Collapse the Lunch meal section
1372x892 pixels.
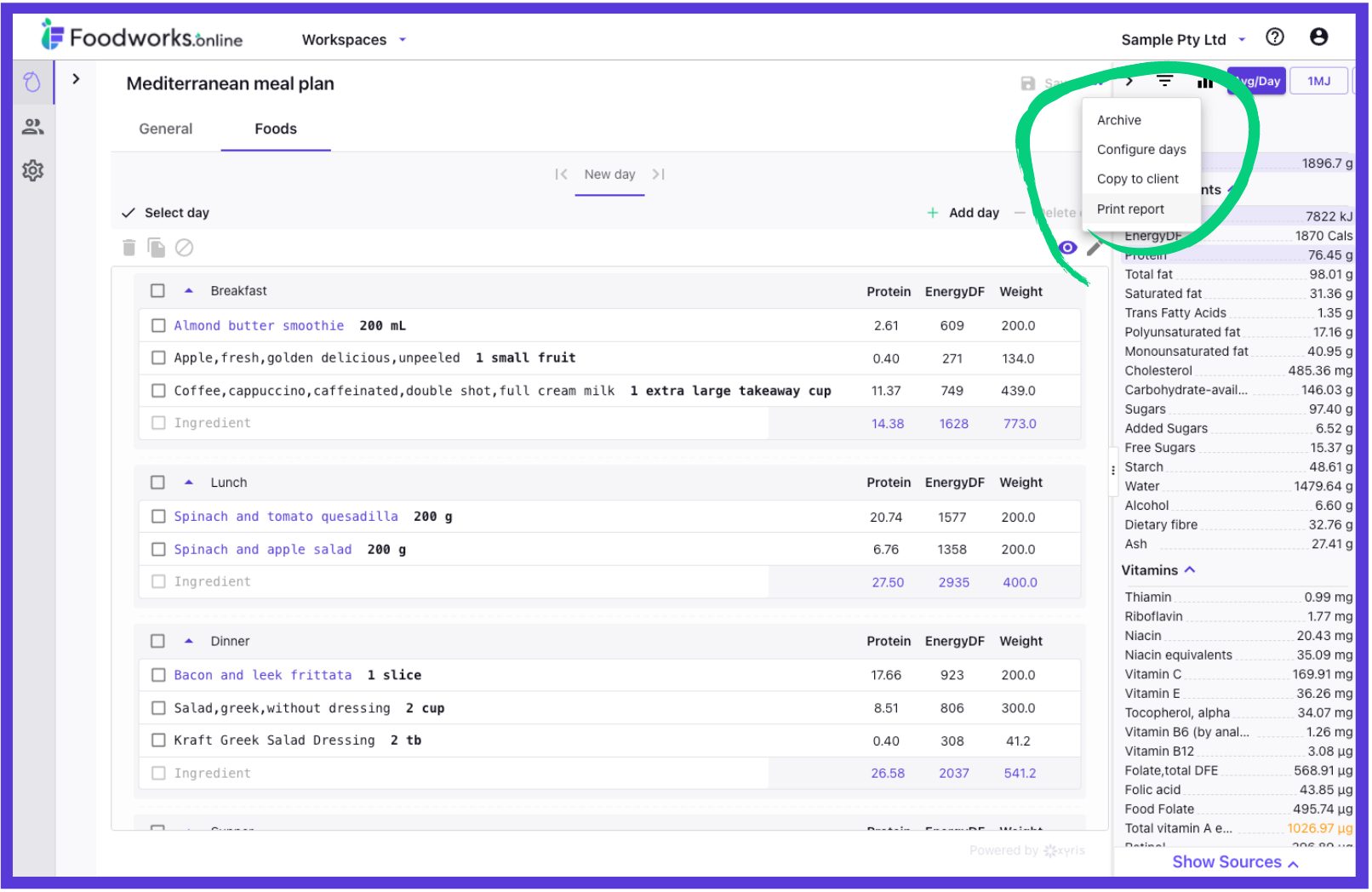(x=189, y=483)
